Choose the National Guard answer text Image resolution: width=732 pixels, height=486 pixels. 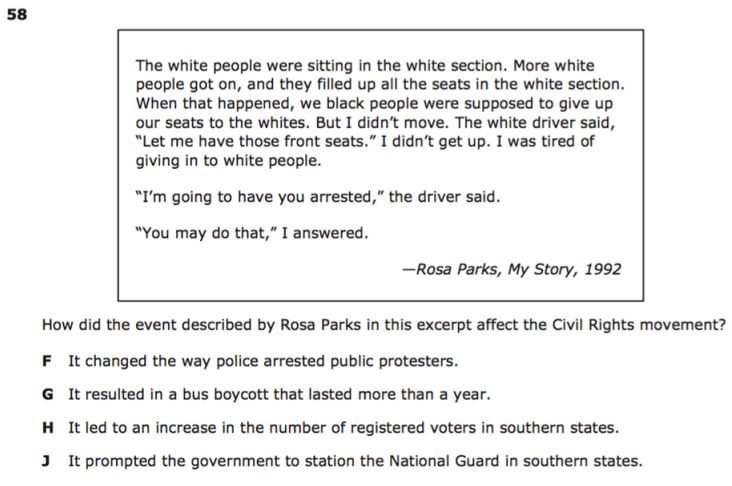pyautogui.click(x=355, y=462)
